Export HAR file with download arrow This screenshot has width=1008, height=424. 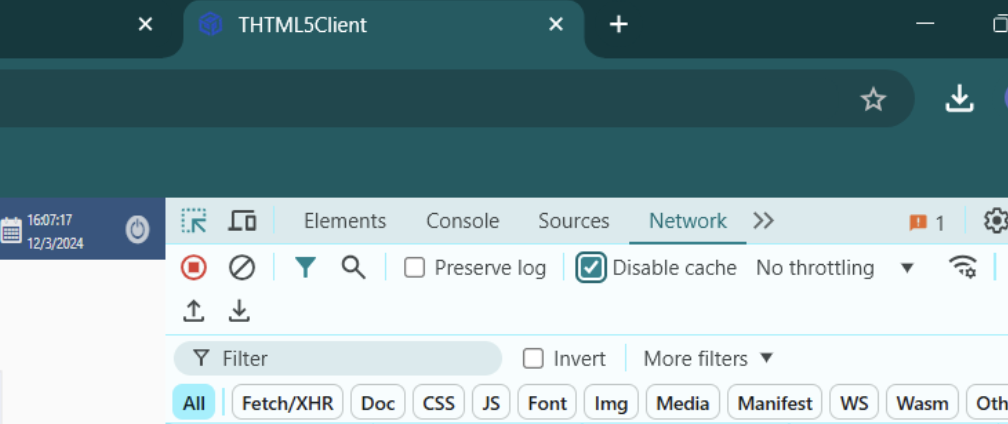pos(239,311)
